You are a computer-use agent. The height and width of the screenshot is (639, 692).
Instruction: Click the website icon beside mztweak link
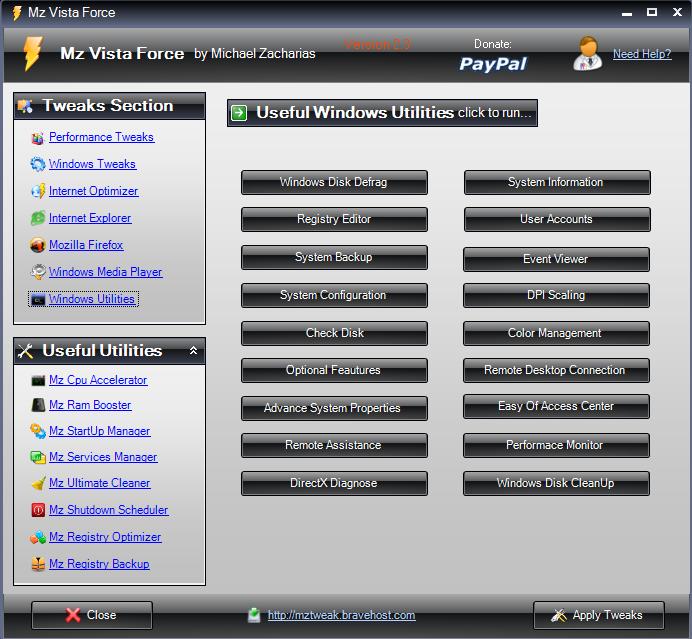(x=254, y=615)
